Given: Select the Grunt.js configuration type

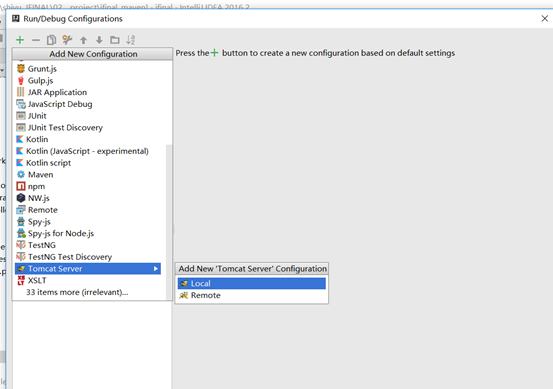Looking at the screenshot, I should 87,69.
